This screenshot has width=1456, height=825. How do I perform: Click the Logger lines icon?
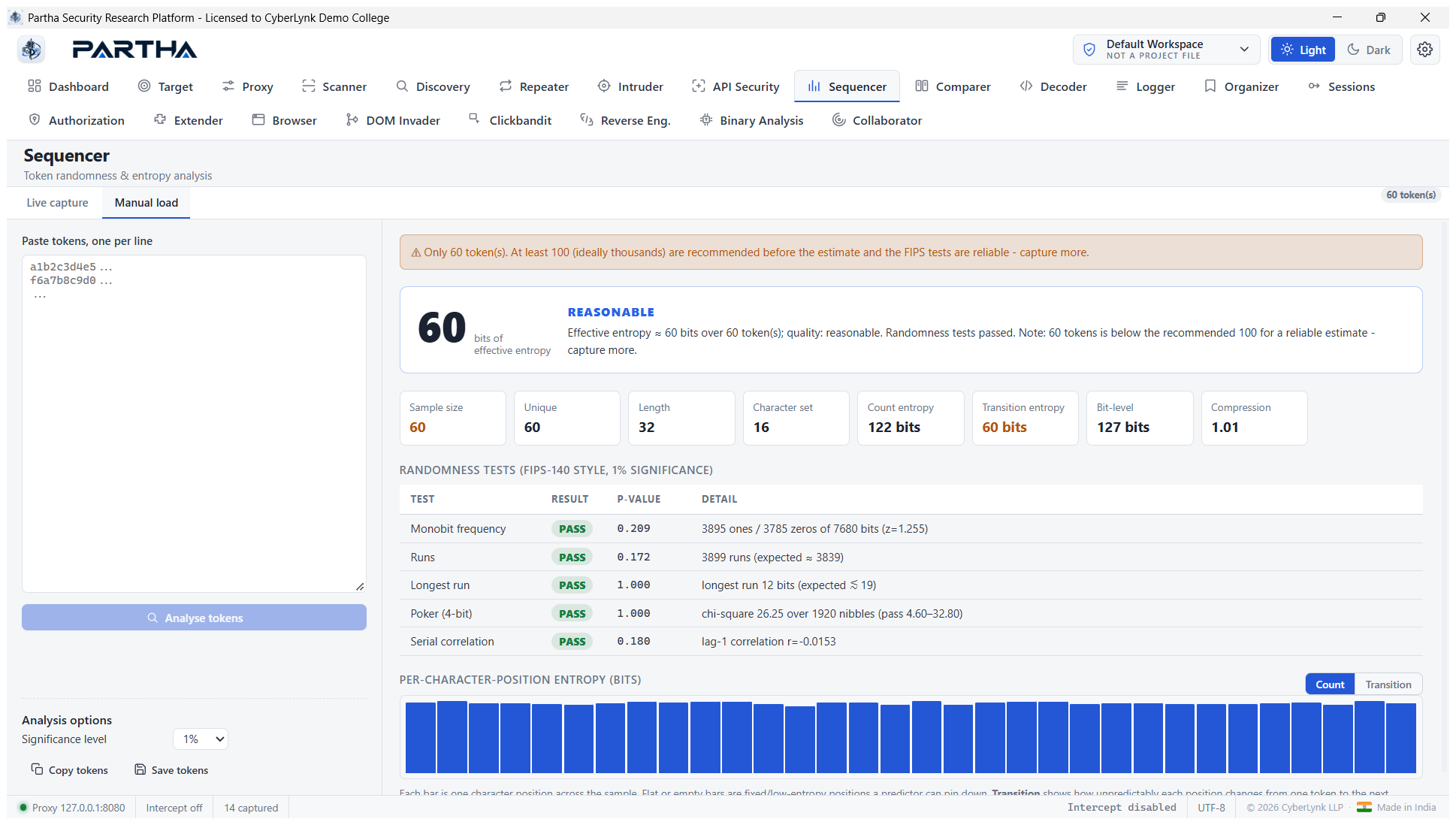tap(1122, 86)
